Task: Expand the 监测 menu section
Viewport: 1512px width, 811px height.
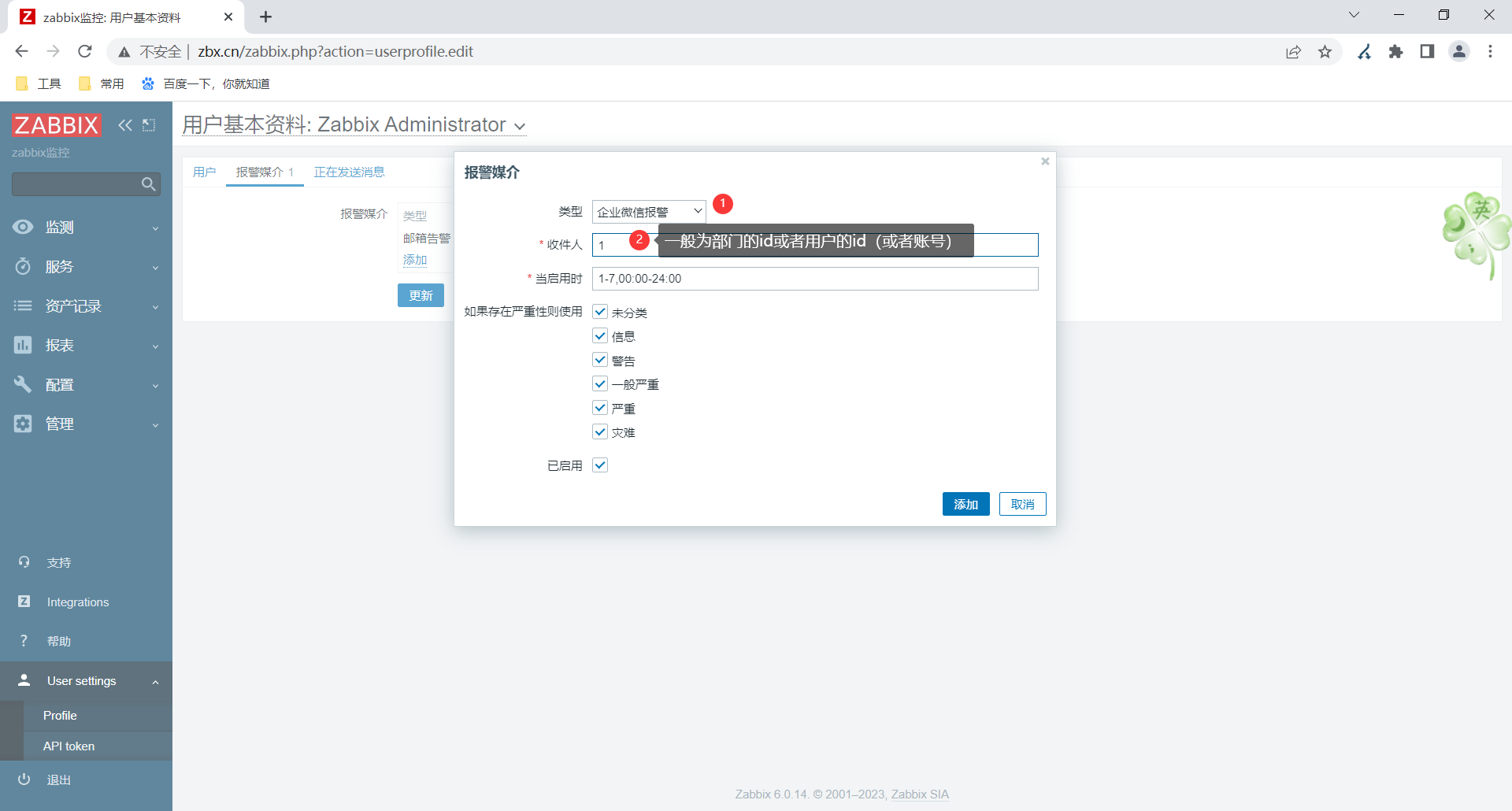Action: pos(155,228)
